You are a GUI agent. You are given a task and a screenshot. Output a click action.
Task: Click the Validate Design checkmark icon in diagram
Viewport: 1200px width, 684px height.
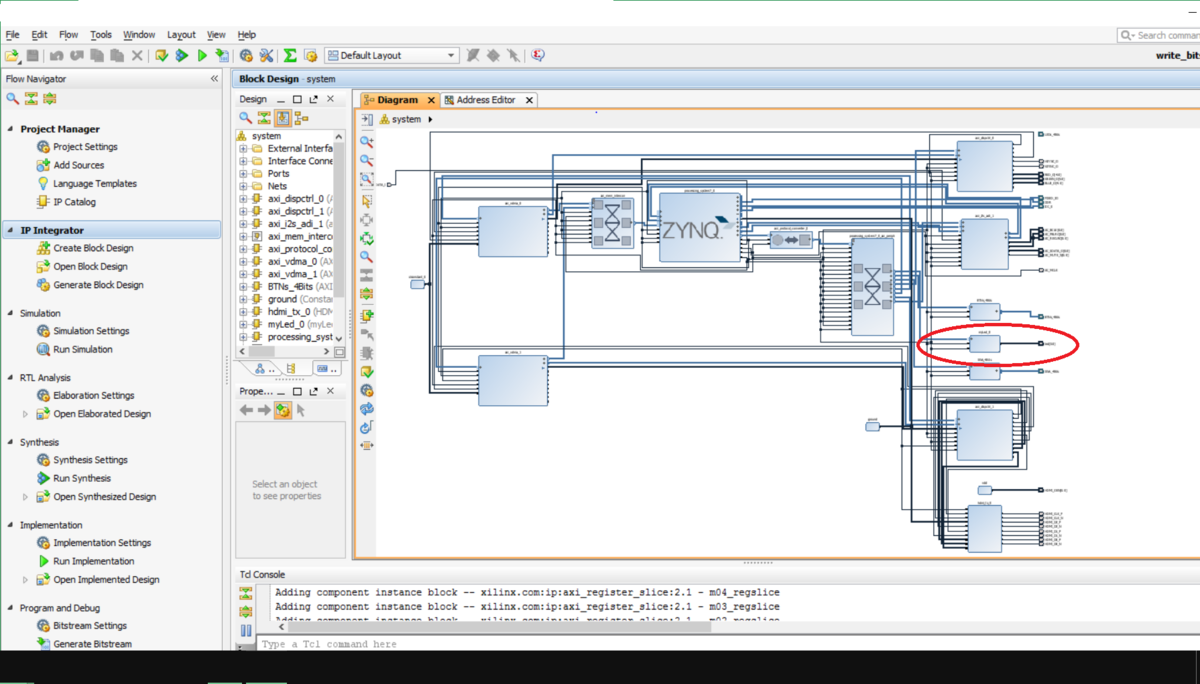click(x=367, y=372)
